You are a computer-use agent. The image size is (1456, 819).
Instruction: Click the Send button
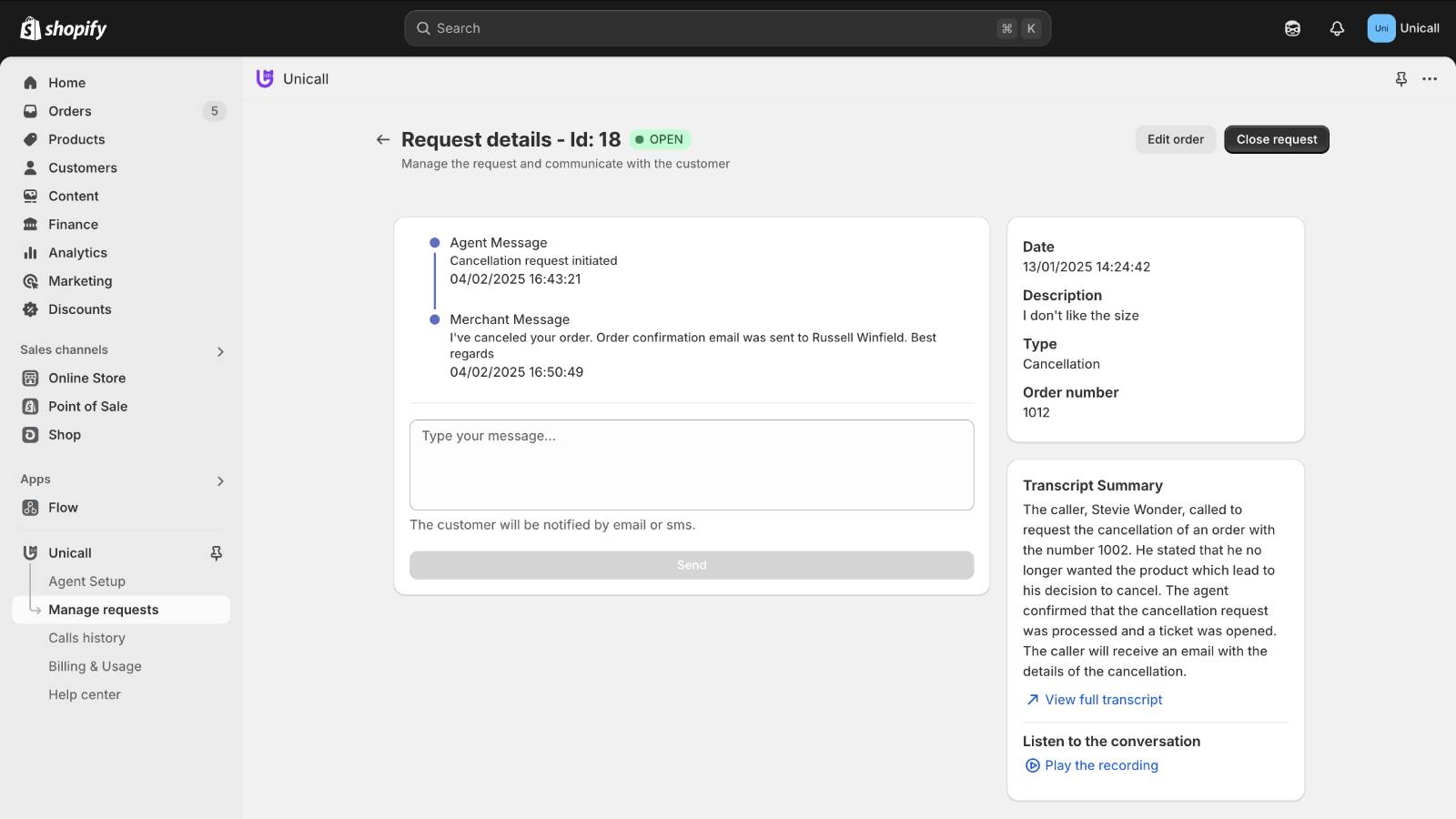(692, 565)
